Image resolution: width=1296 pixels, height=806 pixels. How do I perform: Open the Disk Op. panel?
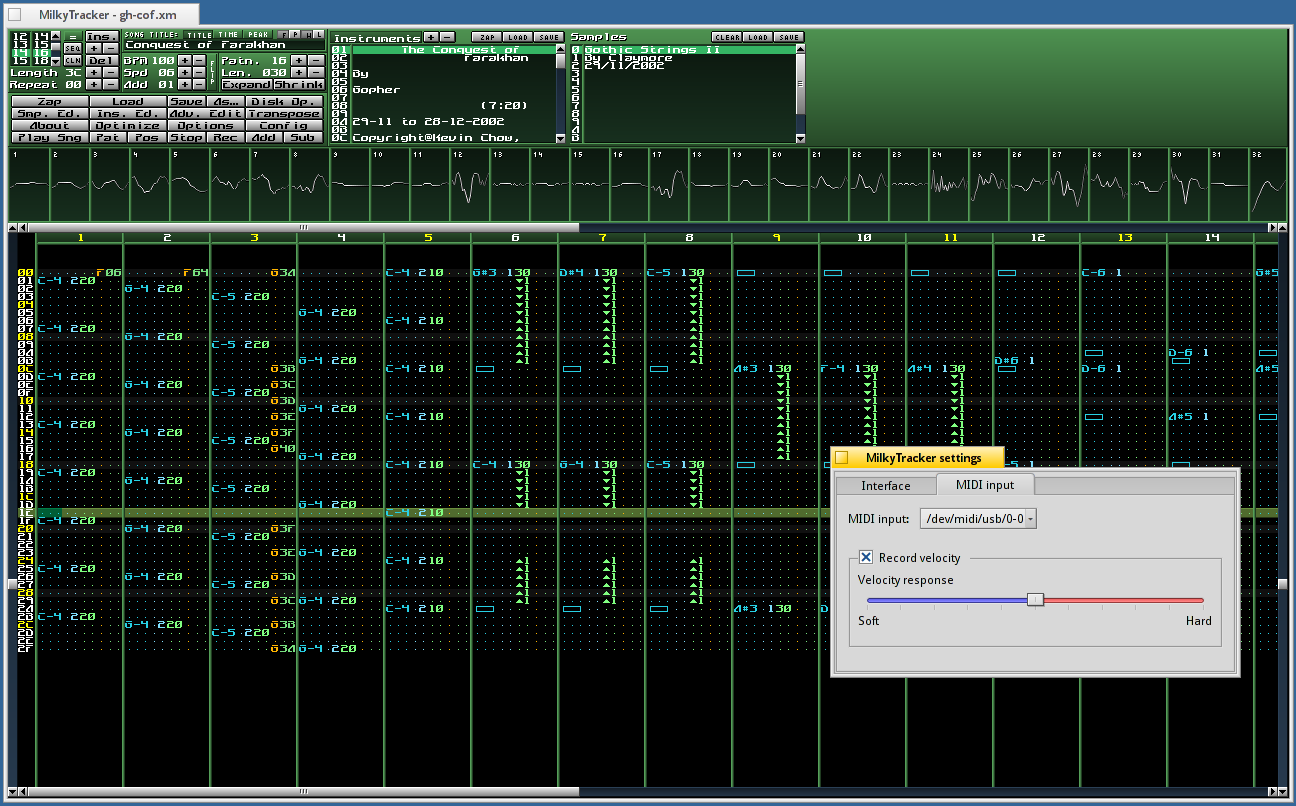click(284, 102)
